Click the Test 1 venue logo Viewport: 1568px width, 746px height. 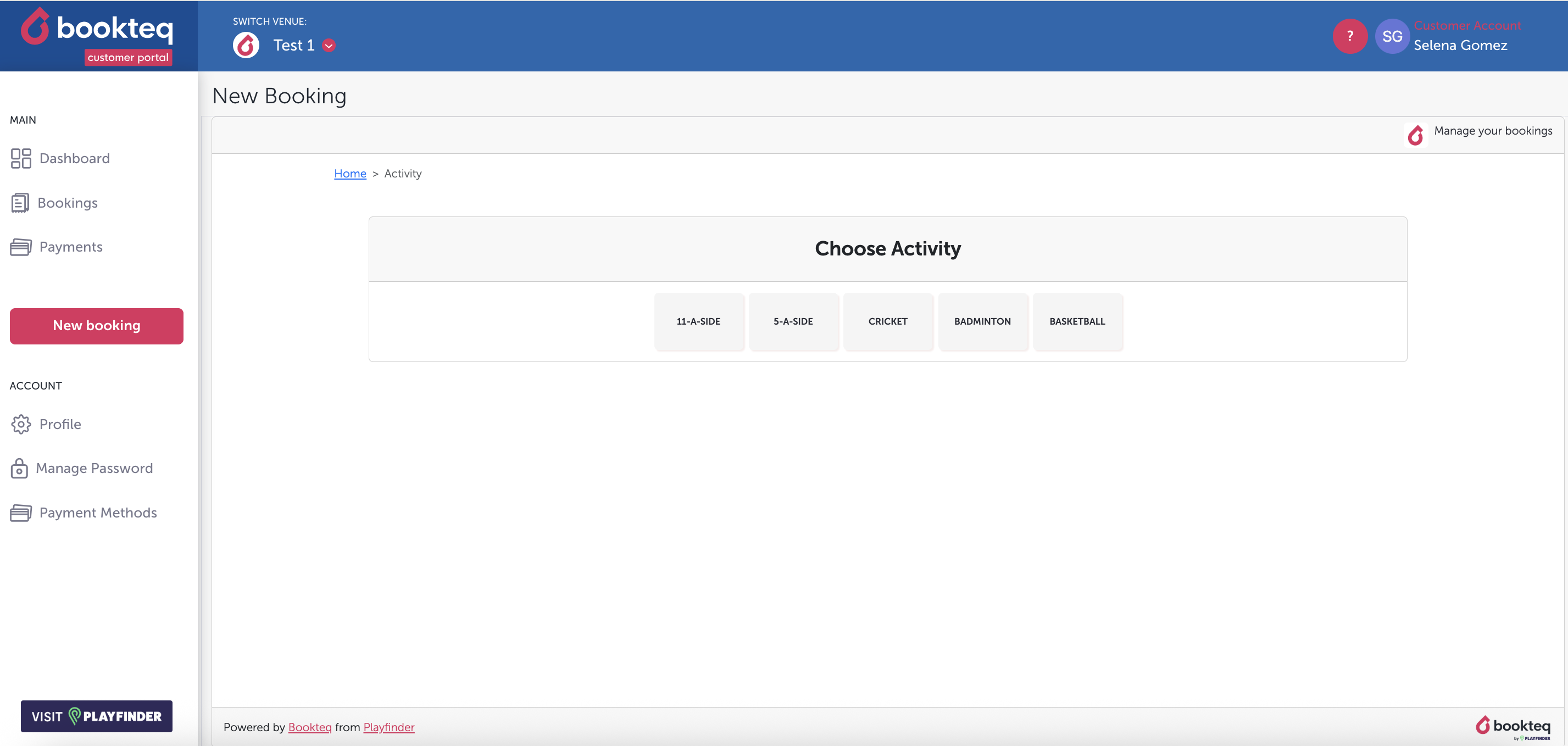246,46
